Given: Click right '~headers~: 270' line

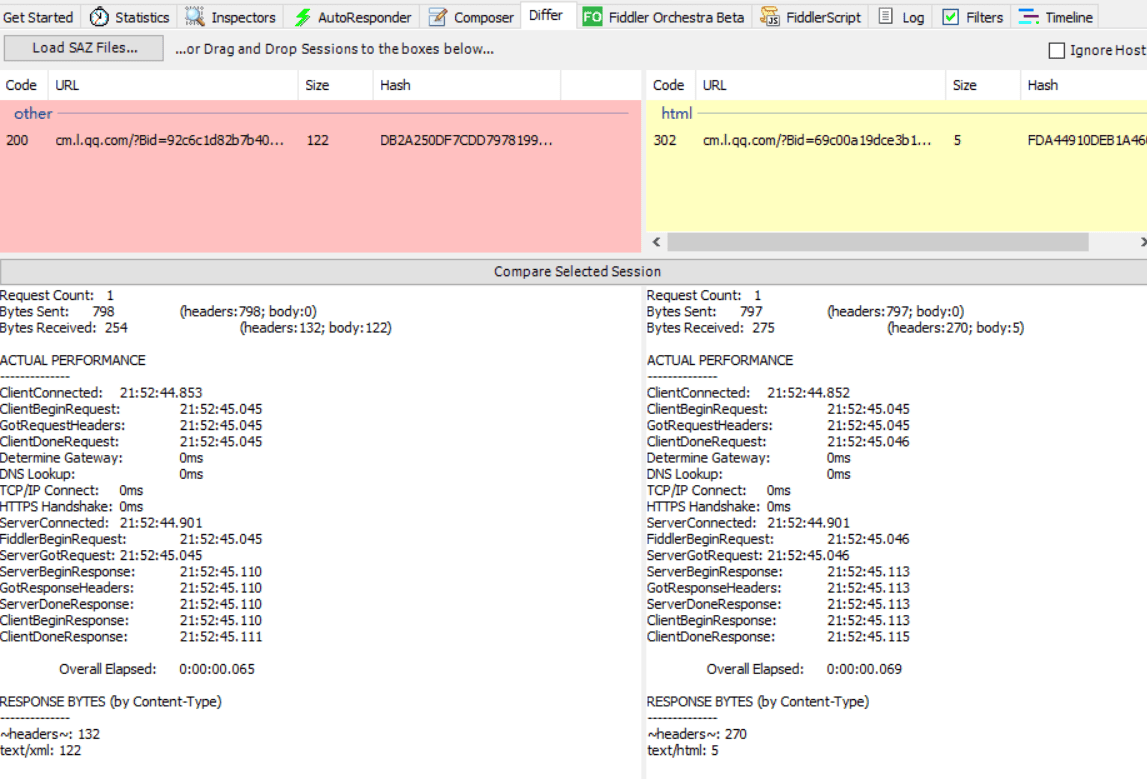Looking at the screenshot, I should click(x=696, y=734).
